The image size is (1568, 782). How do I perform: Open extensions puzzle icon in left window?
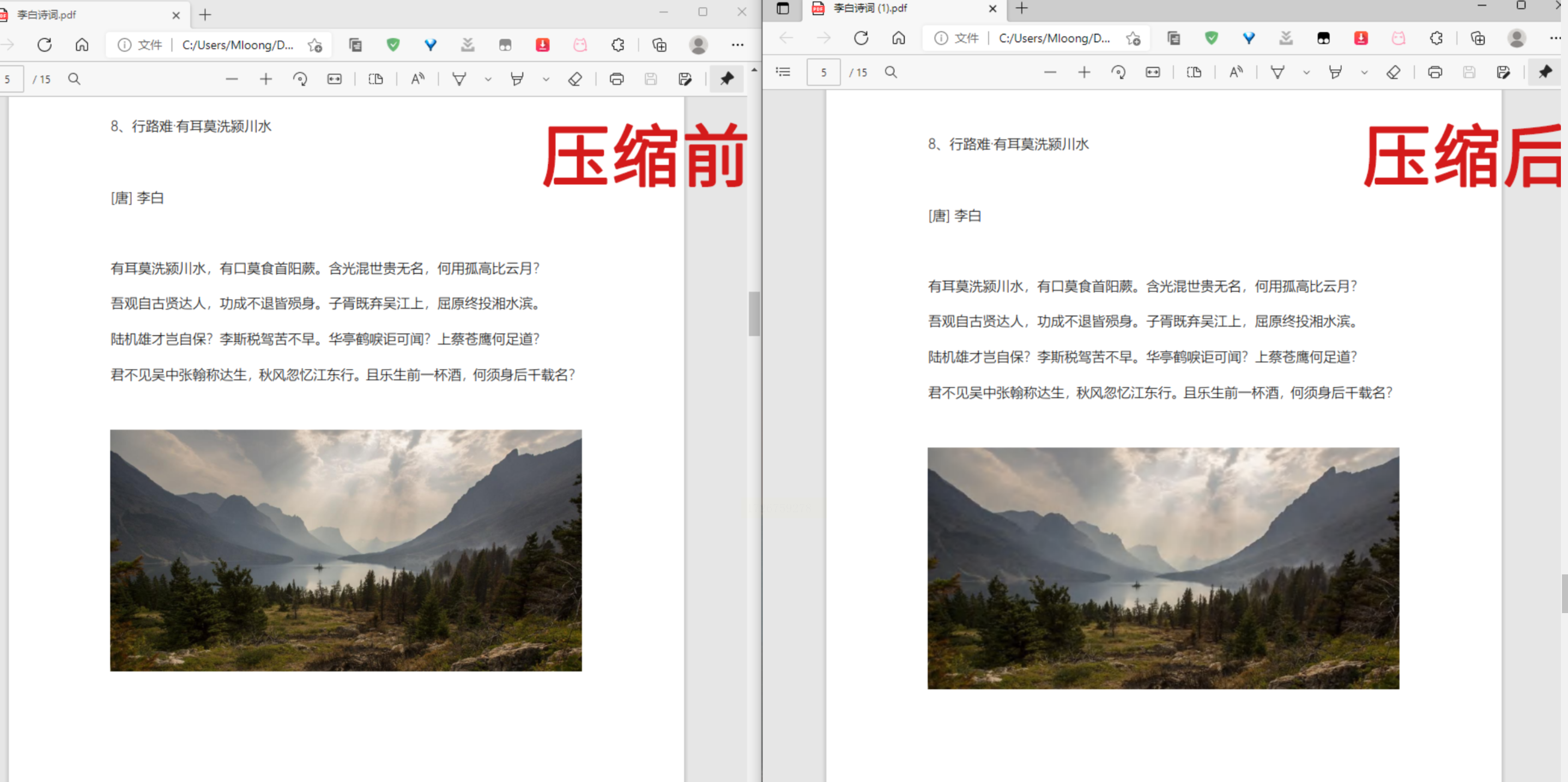[618, 45]
